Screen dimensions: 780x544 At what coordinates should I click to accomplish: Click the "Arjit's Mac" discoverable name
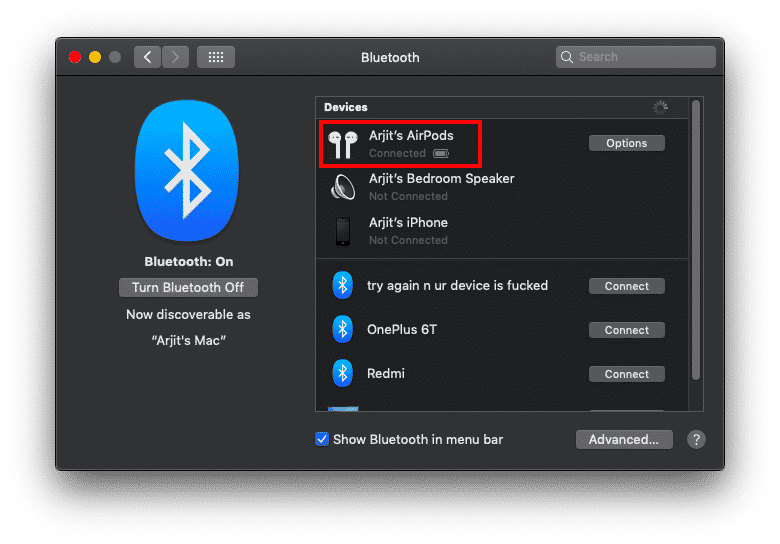189,341
